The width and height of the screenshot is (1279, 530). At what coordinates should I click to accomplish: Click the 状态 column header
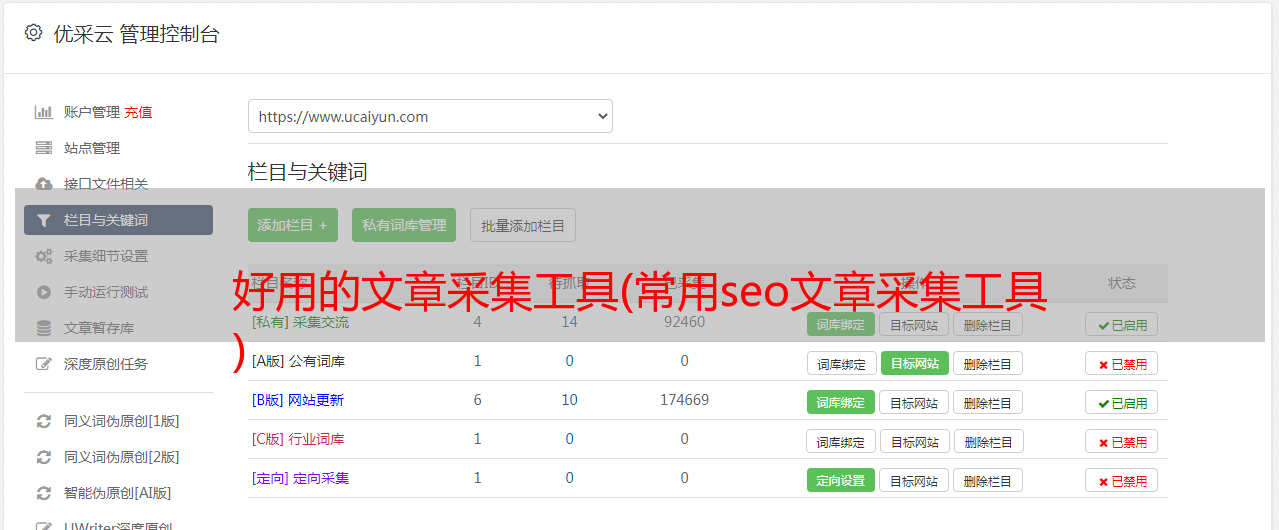pos(1122,283)
